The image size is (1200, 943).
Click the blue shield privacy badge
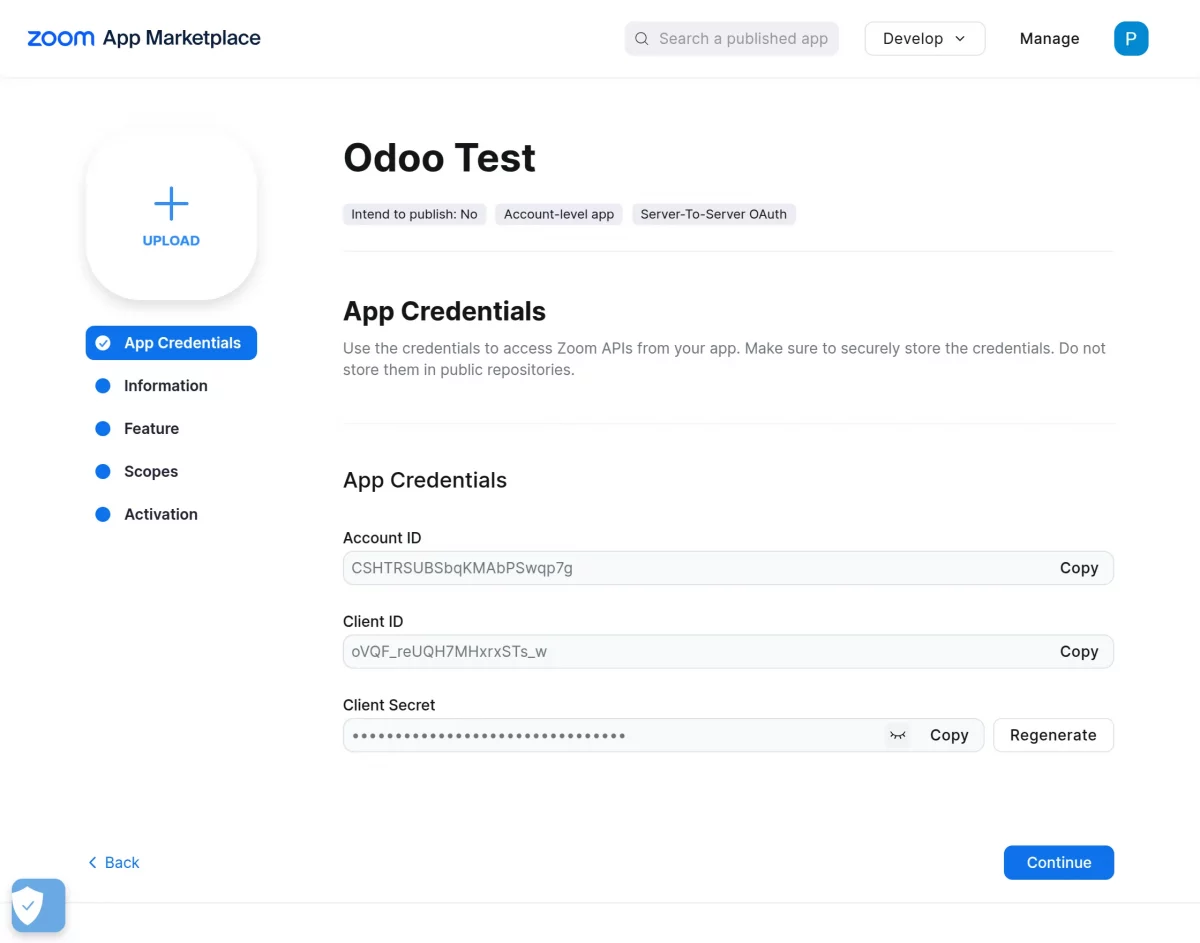click(38, 906)
